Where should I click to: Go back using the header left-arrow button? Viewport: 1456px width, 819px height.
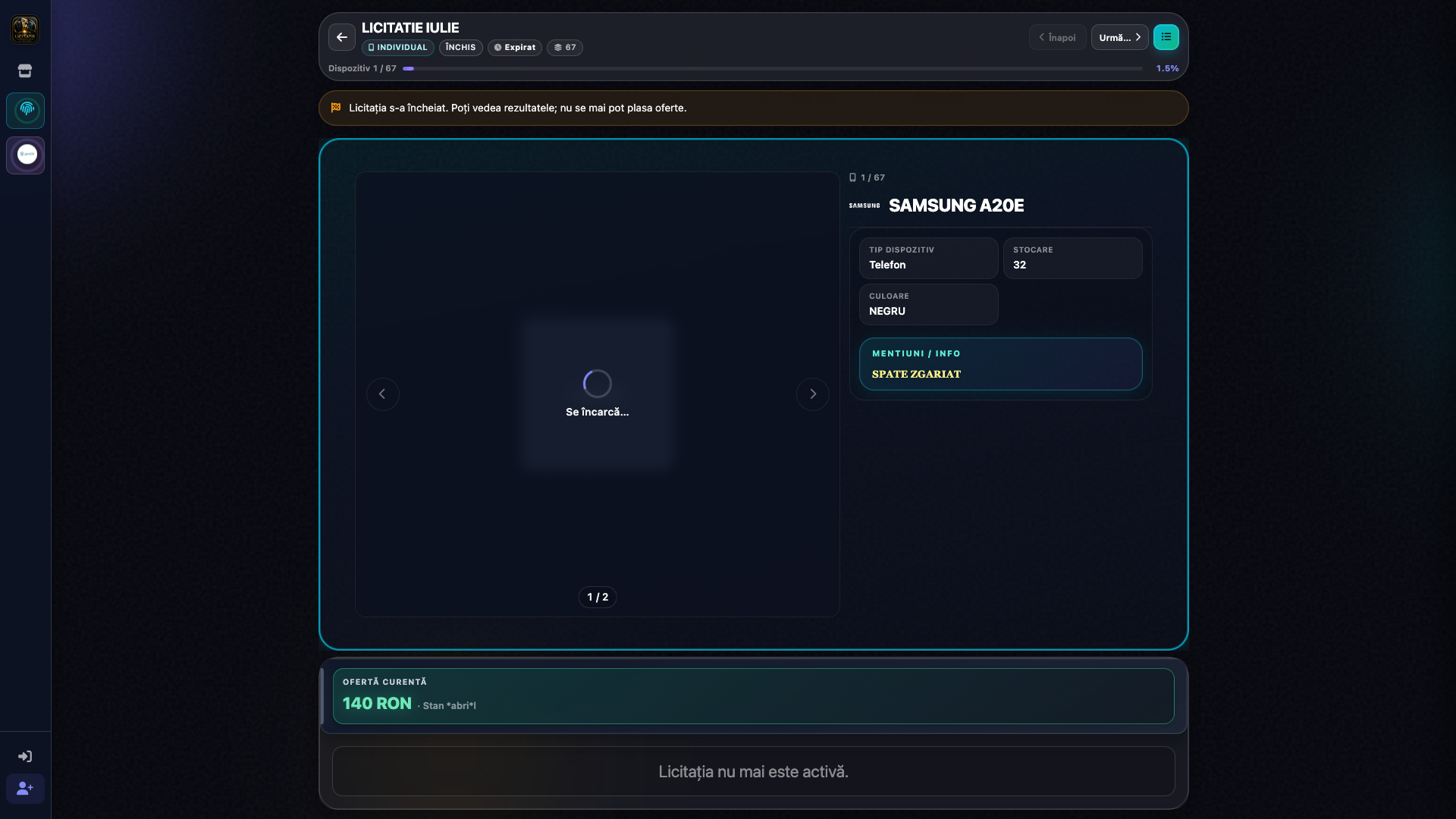[x=342, y=37]
